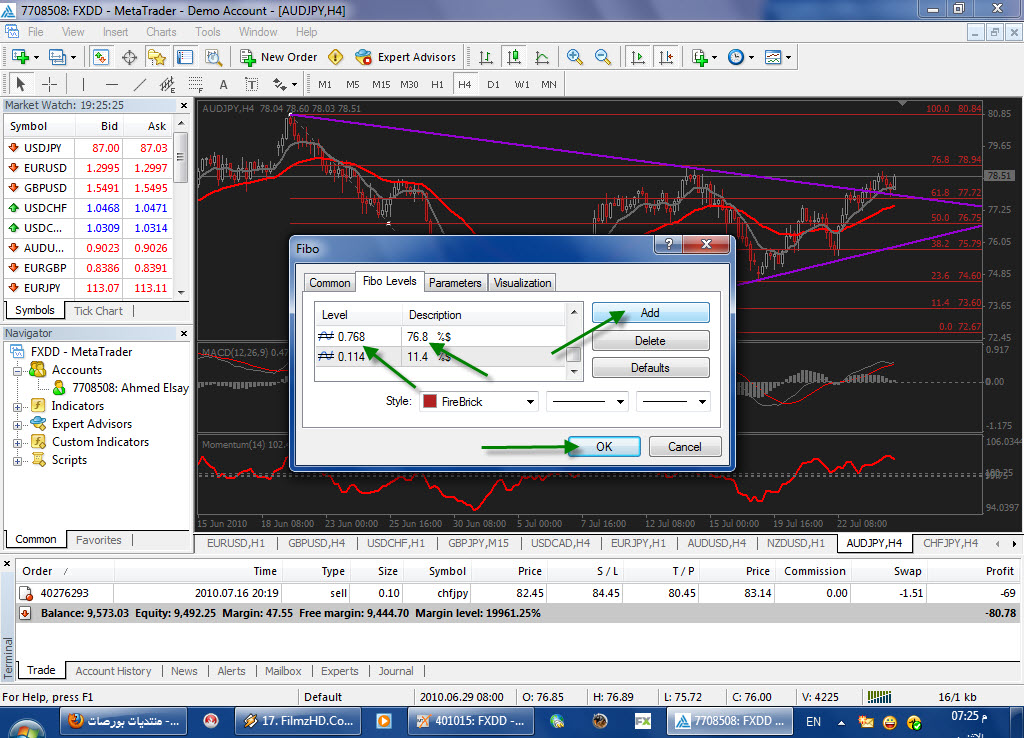1024x738 pixels.
Task: Open the FireBrick color style dropdown
Action: 479,401
